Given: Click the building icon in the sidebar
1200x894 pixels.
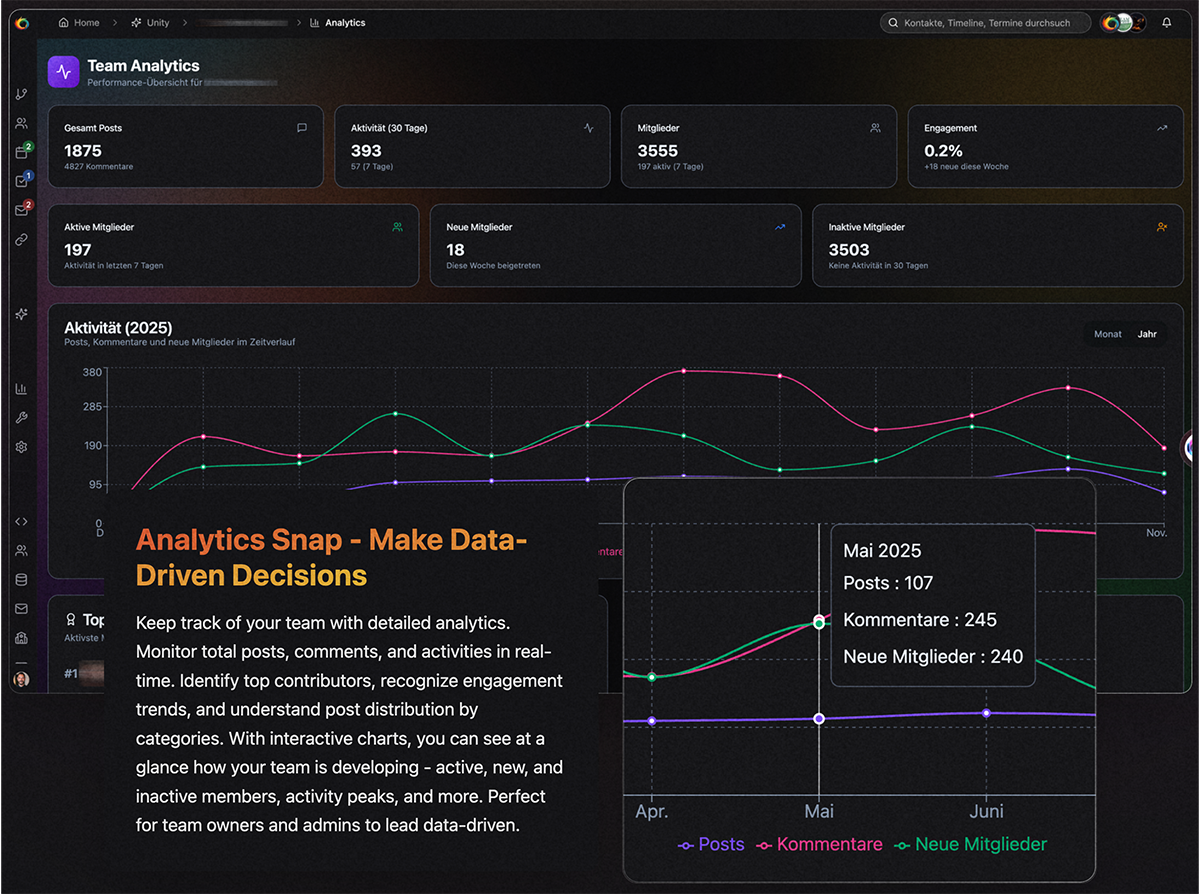Looking at the screenshot, I should click(x=21, y=638).
